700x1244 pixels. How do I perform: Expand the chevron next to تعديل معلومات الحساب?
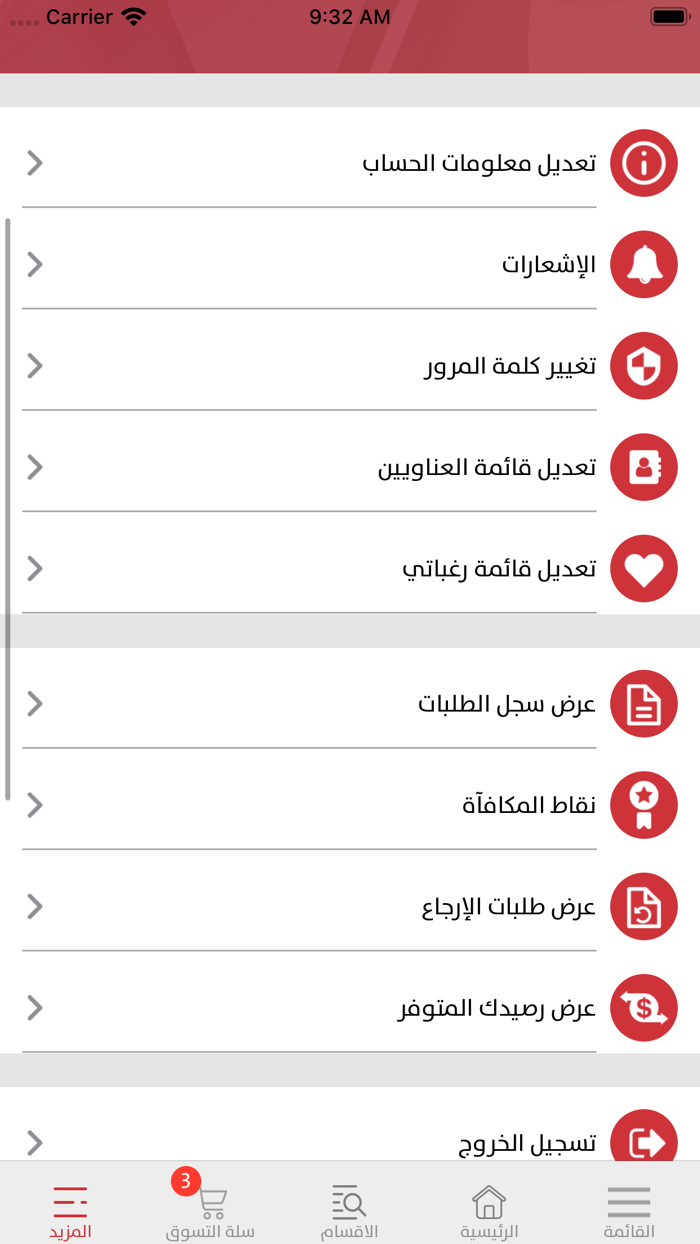[34, 163]
